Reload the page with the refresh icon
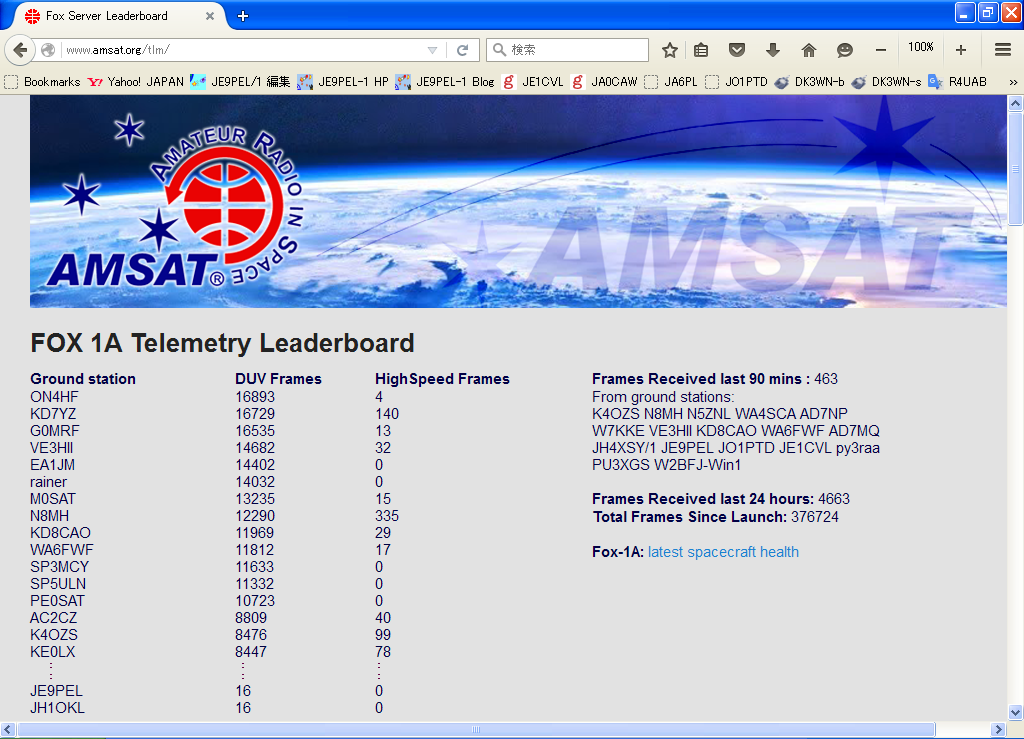Image resolution: width=1024 pixels, height=739 pixels. point(462,50)
